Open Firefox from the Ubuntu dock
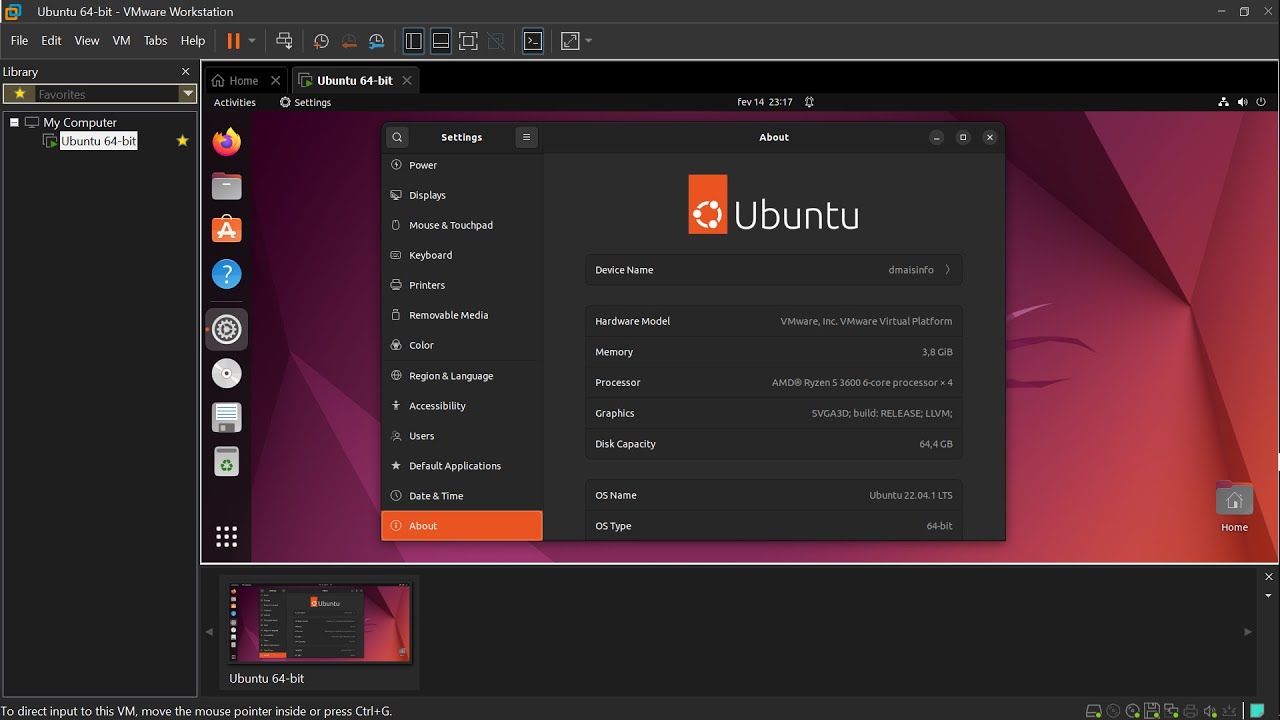This screenshot has width=1280, height=720. point(227,142)
